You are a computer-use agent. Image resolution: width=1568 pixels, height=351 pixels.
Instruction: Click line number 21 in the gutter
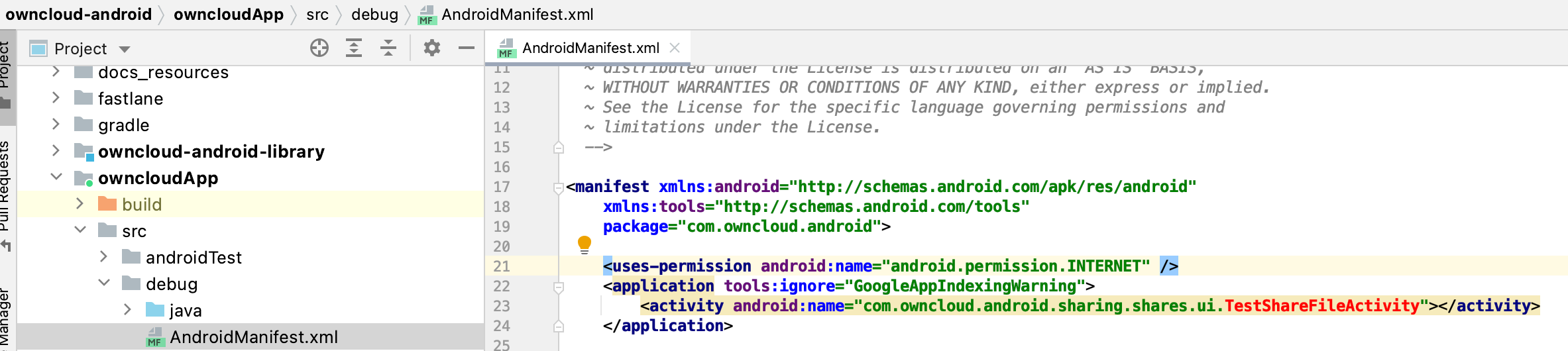pyautogui.click(x=502, y=266)
